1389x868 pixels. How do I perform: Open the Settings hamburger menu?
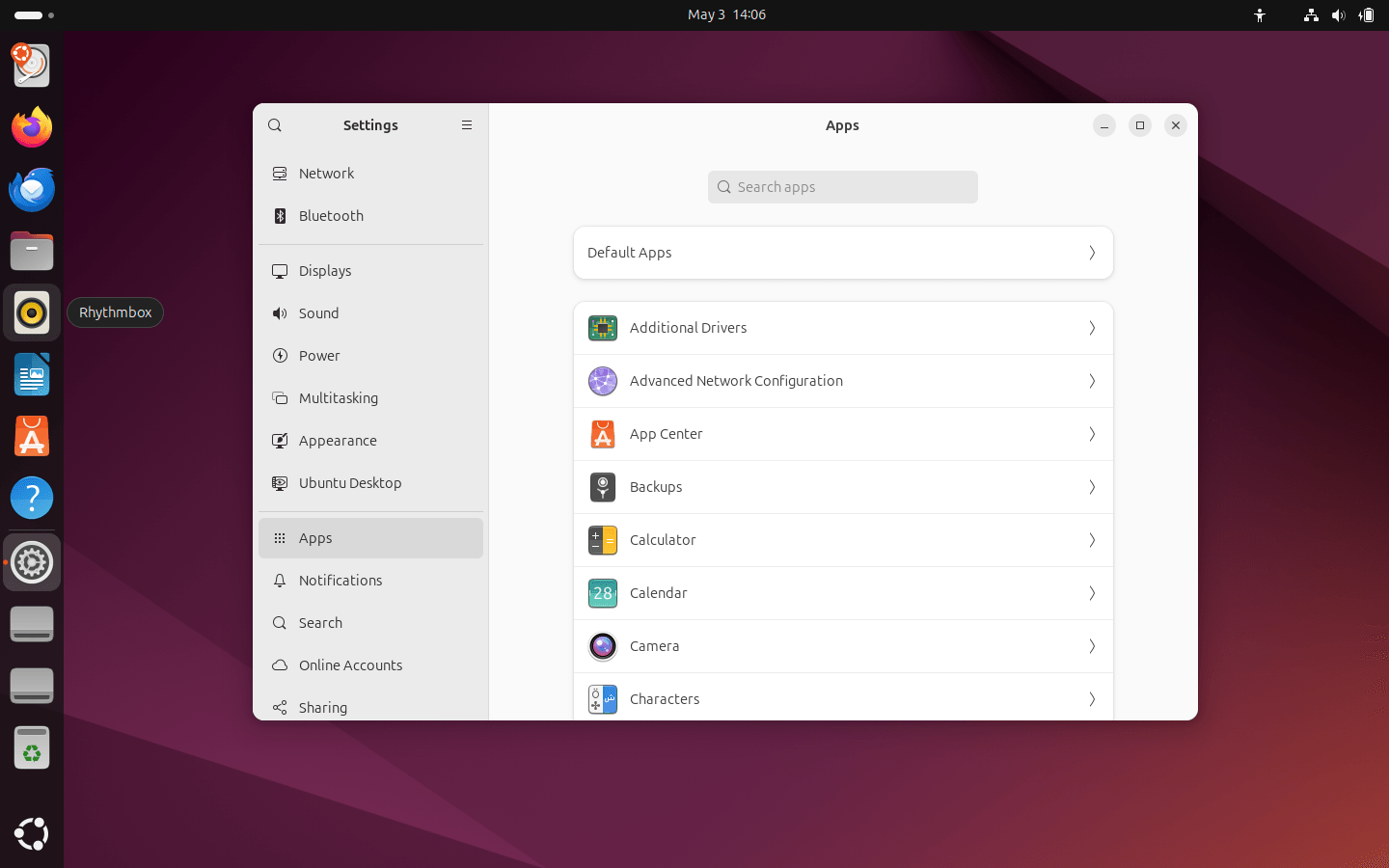click(x=467, y=125)
